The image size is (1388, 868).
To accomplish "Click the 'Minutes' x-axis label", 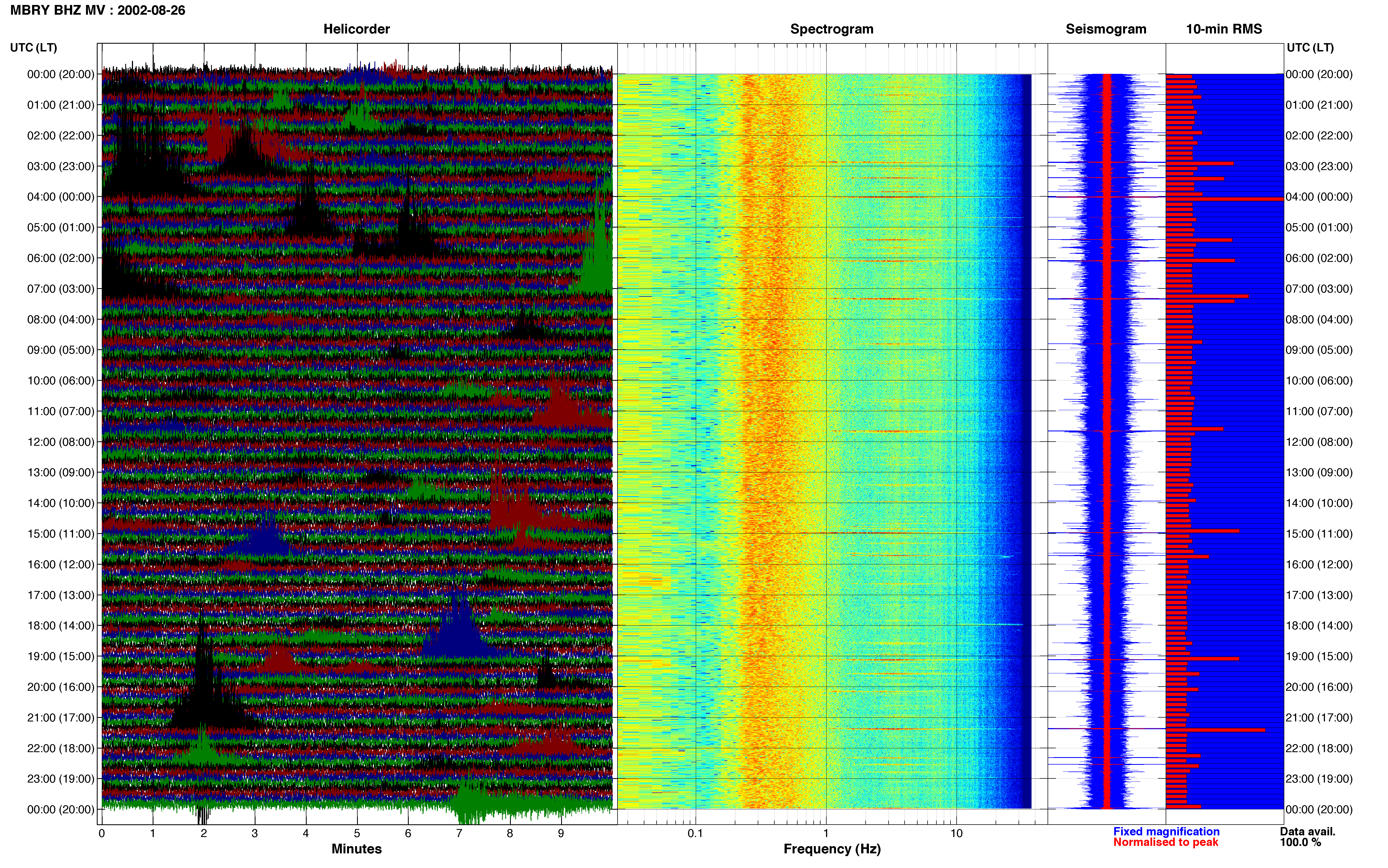I will [x=356, y=849].
